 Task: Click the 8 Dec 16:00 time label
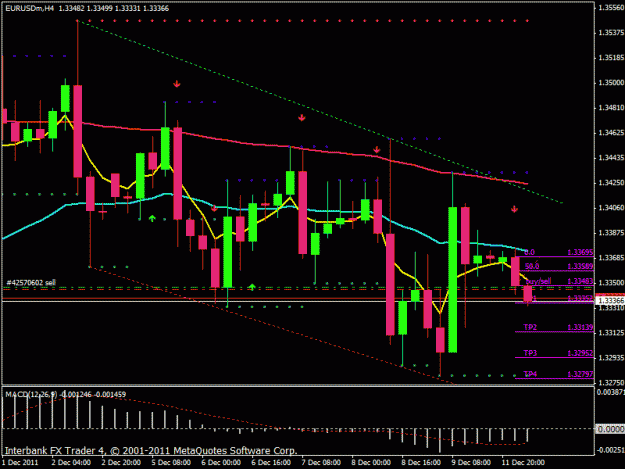(421, 463)
